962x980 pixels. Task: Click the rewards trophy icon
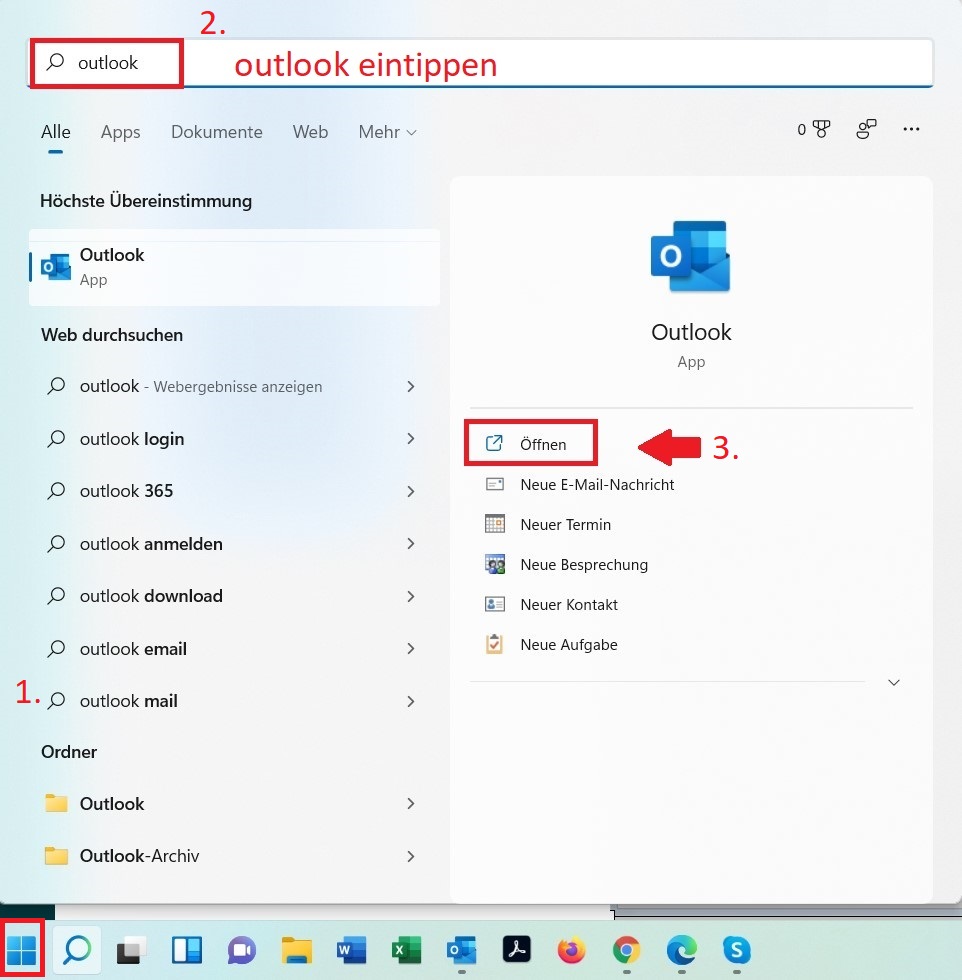click(x=821, y=129)
